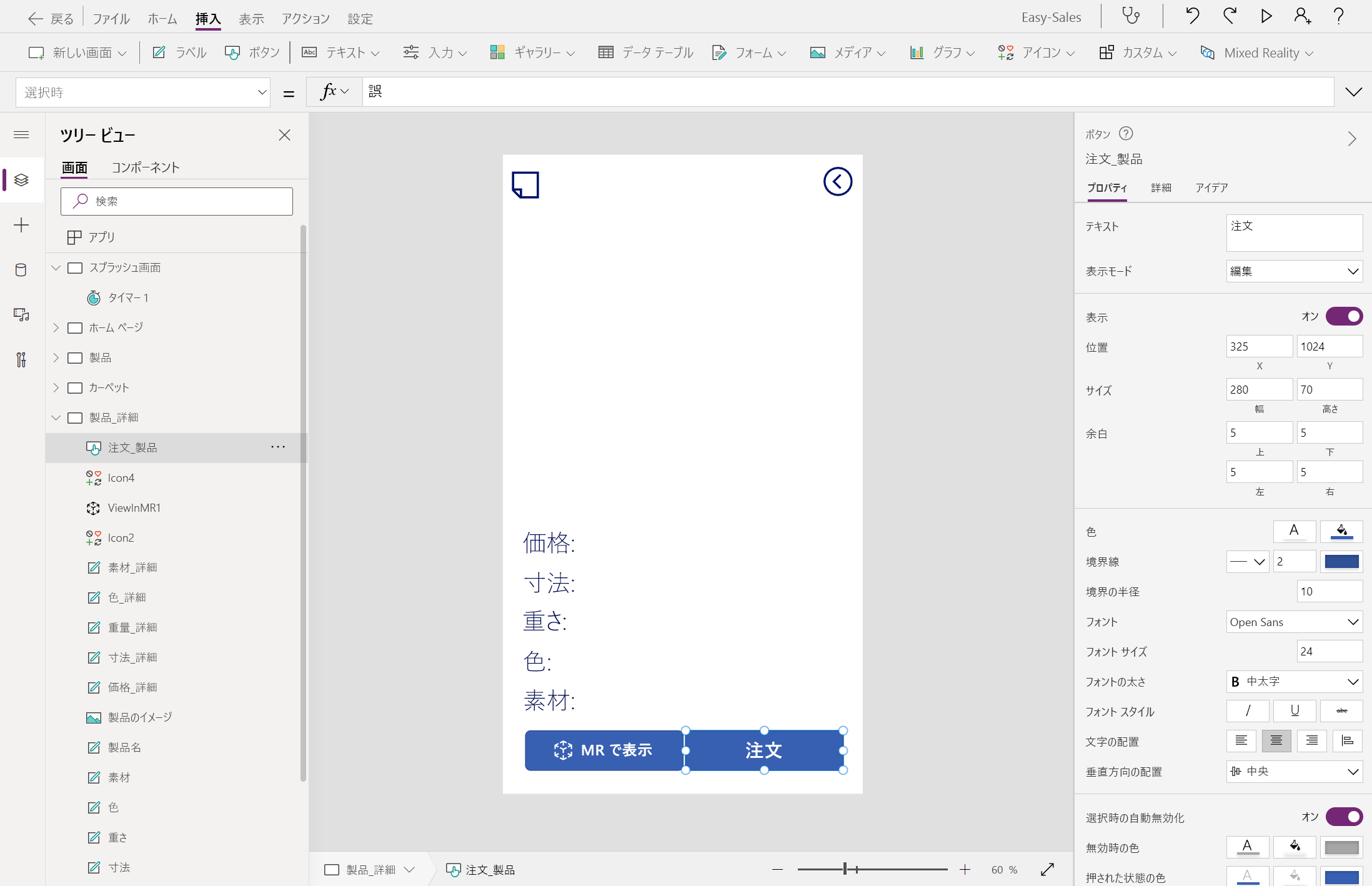Open the Media sidebar icon

tap(21, 314)
